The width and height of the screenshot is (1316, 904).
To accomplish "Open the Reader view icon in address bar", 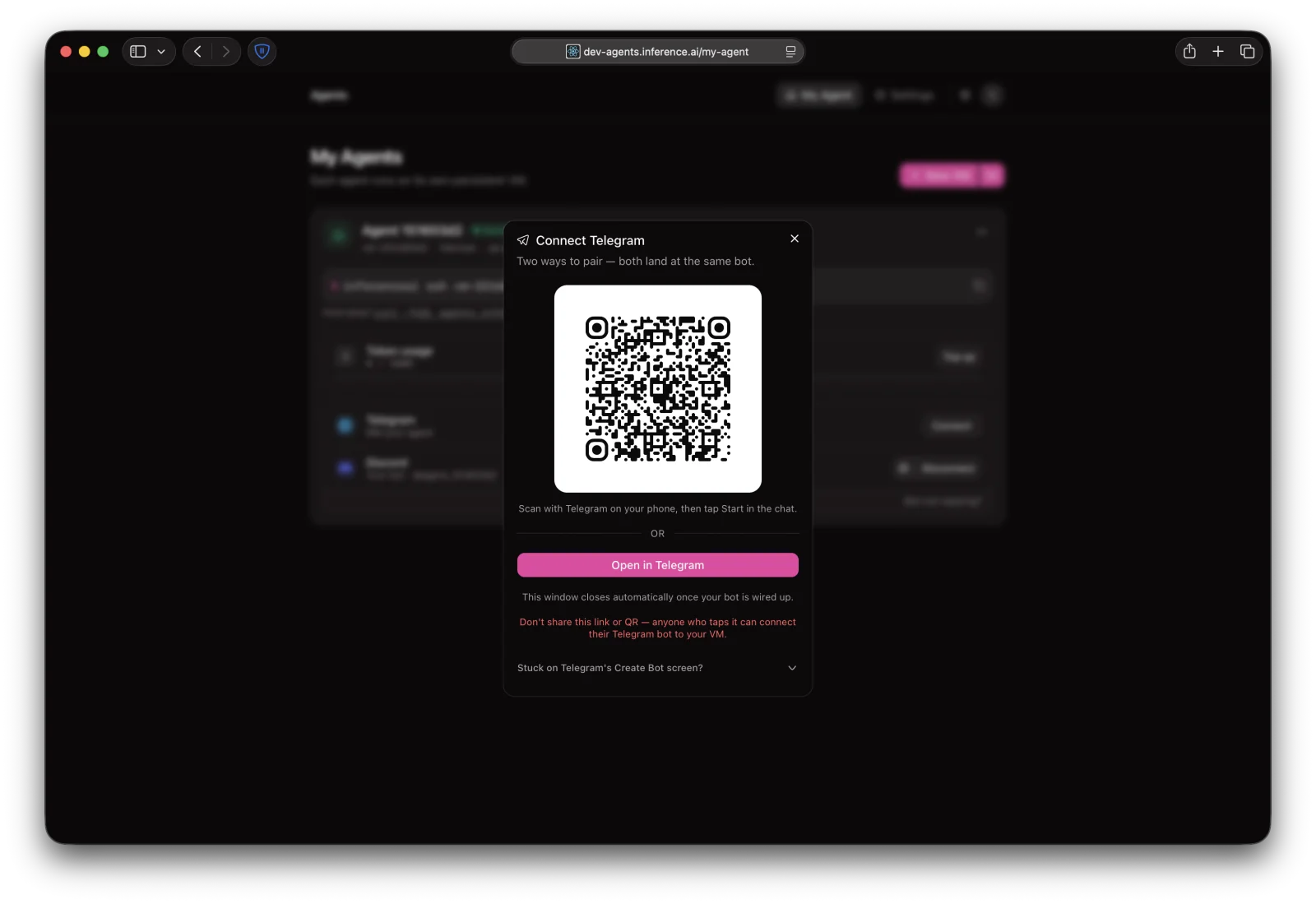I will [x=790, y=52].
